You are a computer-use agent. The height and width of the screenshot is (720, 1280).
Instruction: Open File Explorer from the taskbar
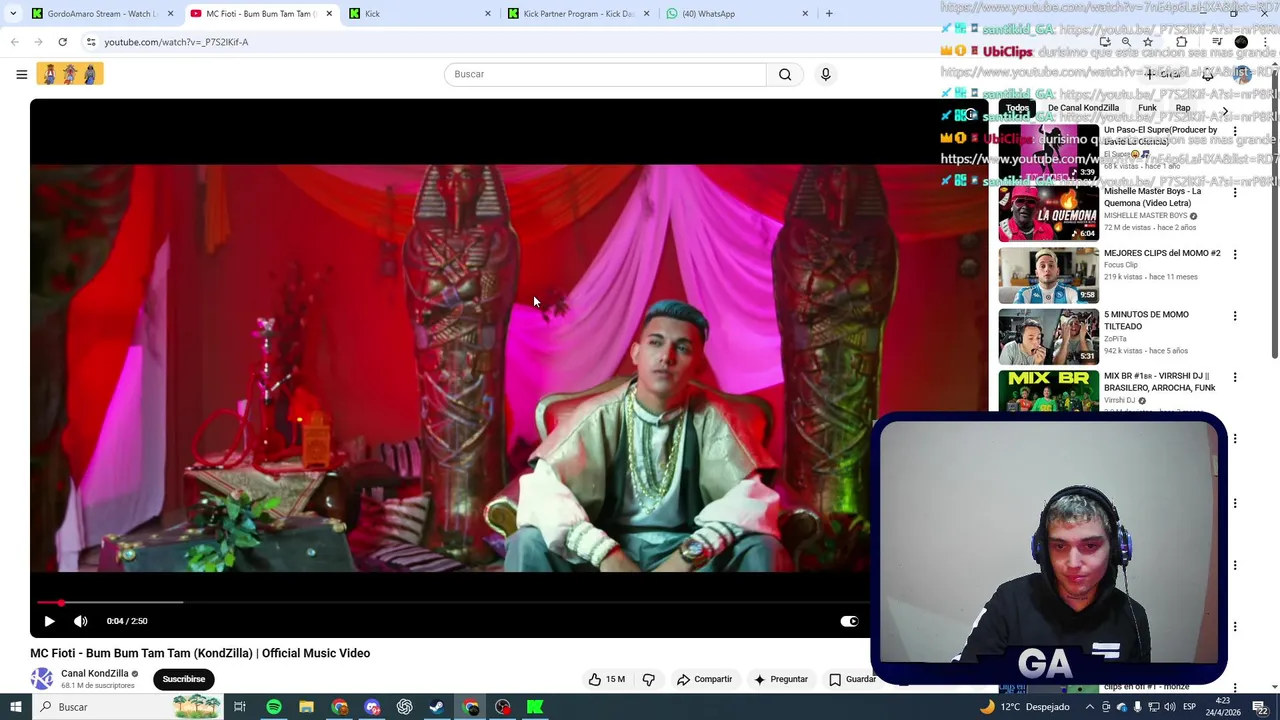(306, 707)
